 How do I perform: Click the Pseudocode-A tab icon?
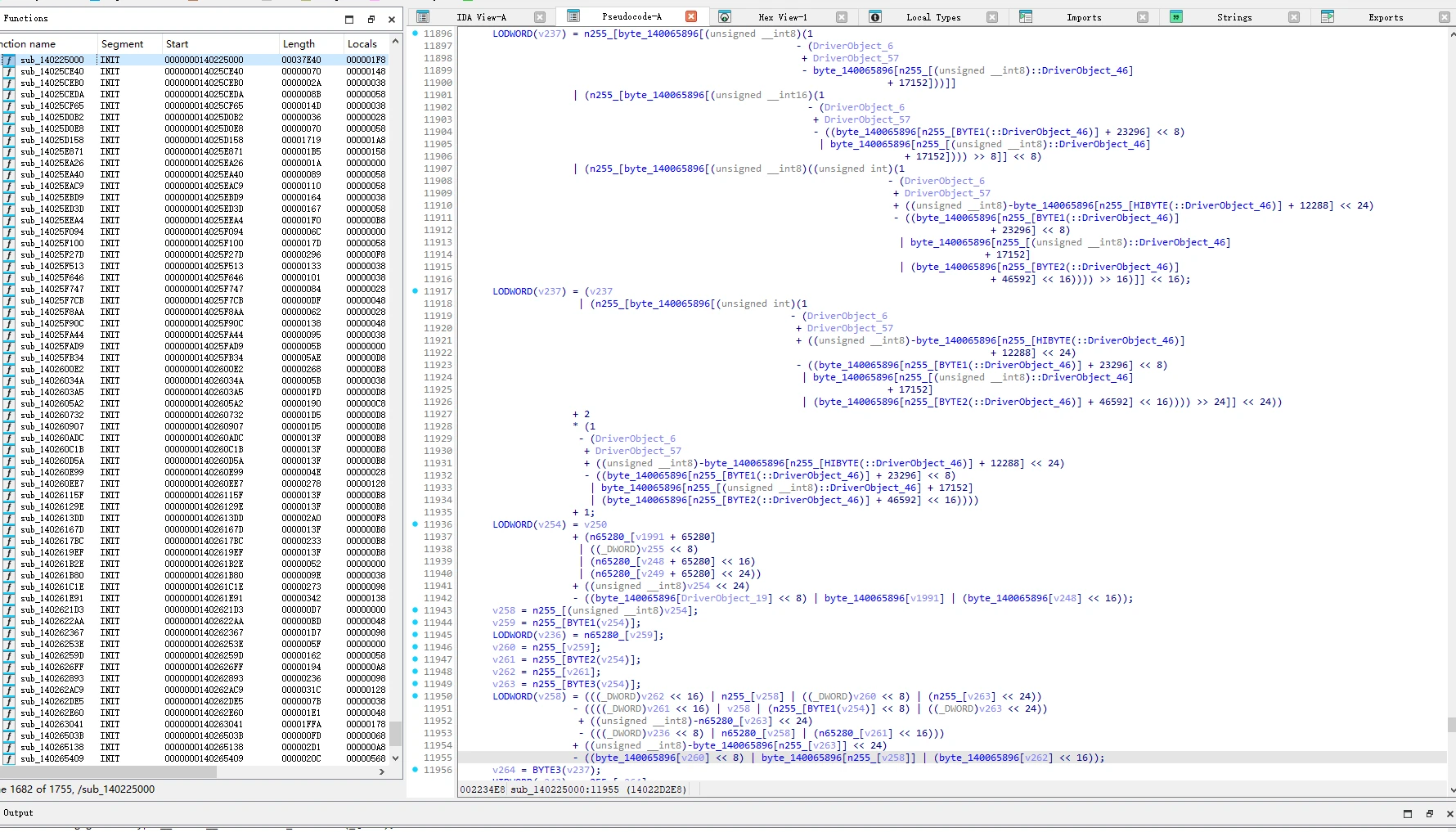[573, 16]
